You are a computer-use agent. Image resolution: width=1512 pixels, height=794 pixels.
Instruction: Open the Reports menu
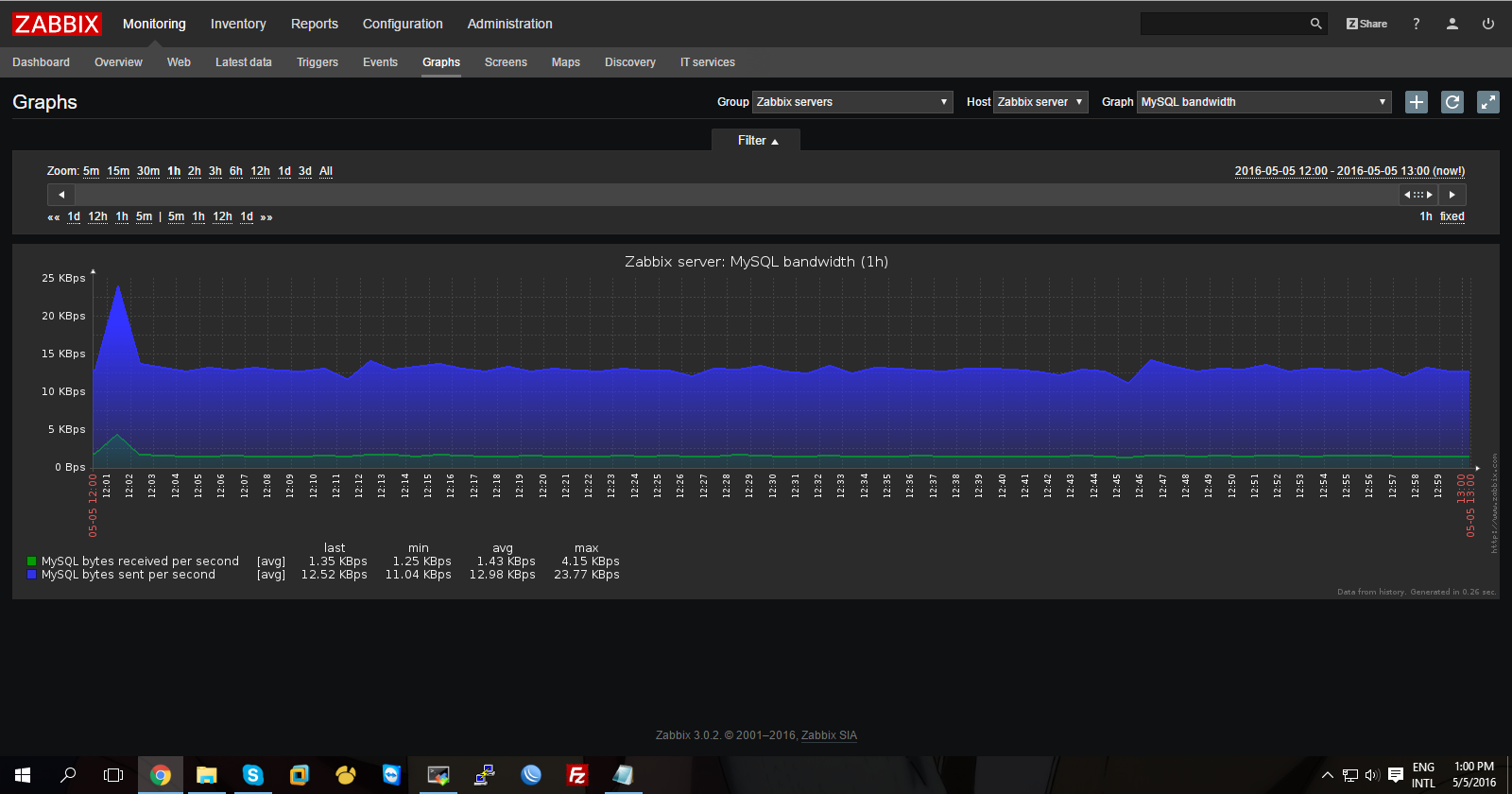(315, 24)
